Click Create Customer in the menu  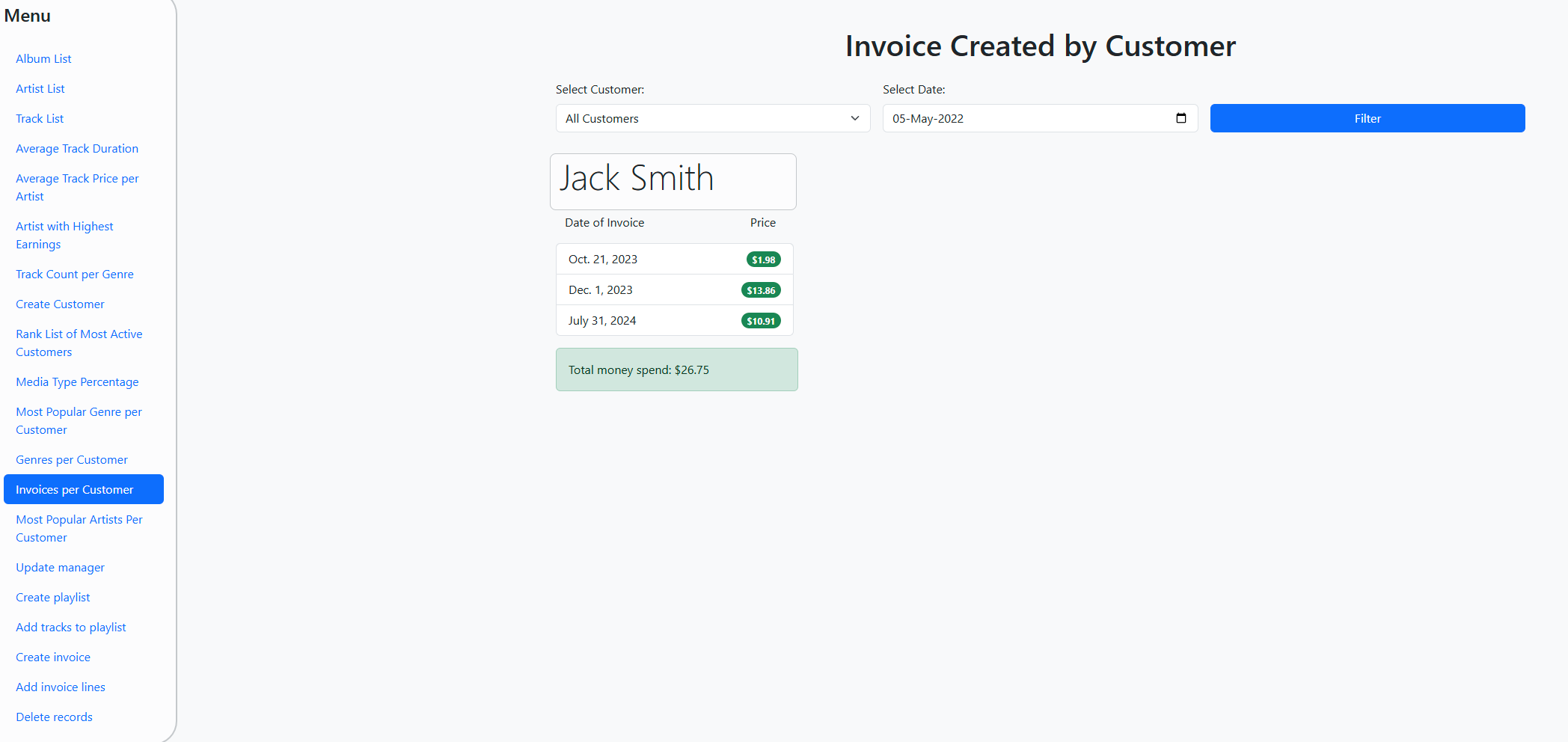click(x=60, y=304)
